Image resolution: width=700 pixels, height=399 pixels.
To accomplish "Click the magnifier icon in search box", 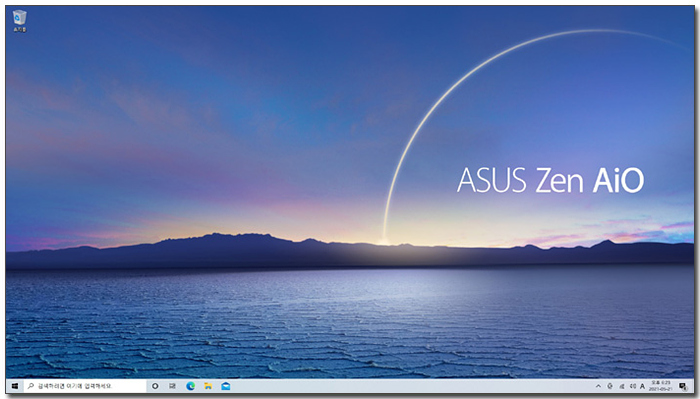I will coord(31,386).
